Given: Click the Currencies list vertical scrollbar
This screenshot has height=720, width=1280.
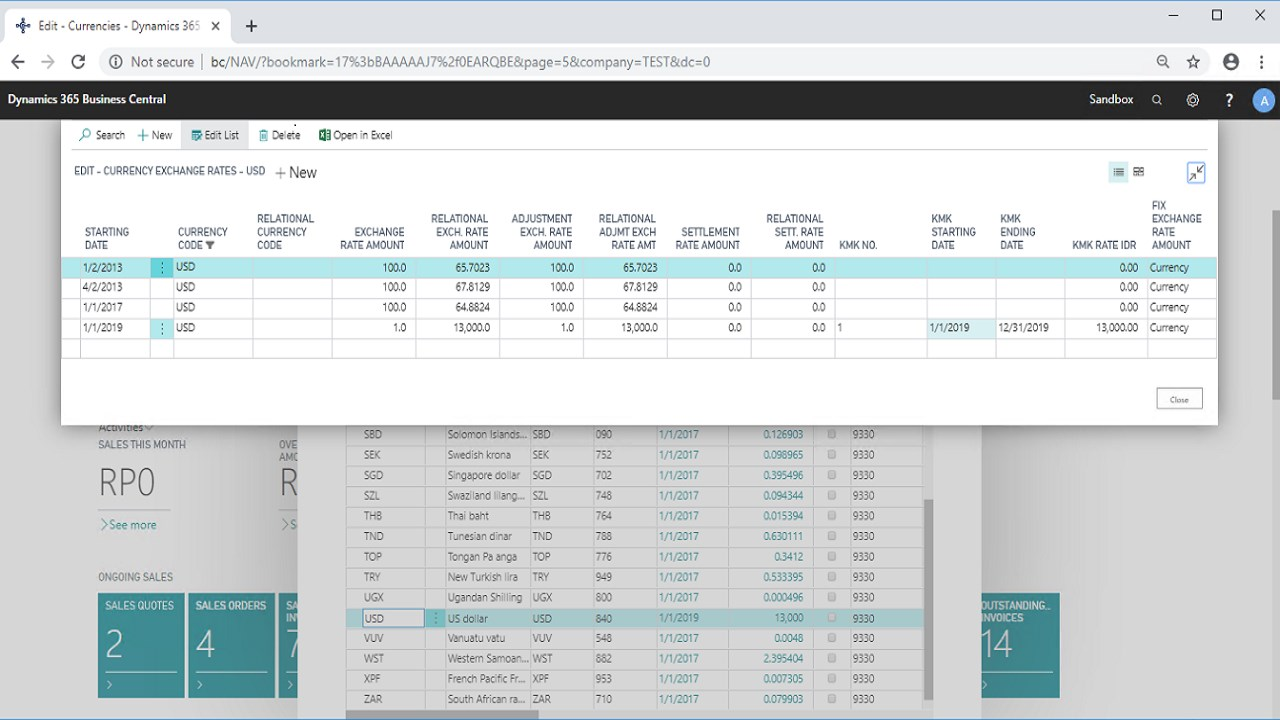Looking at the screenshot, I should tap(928, 600).
